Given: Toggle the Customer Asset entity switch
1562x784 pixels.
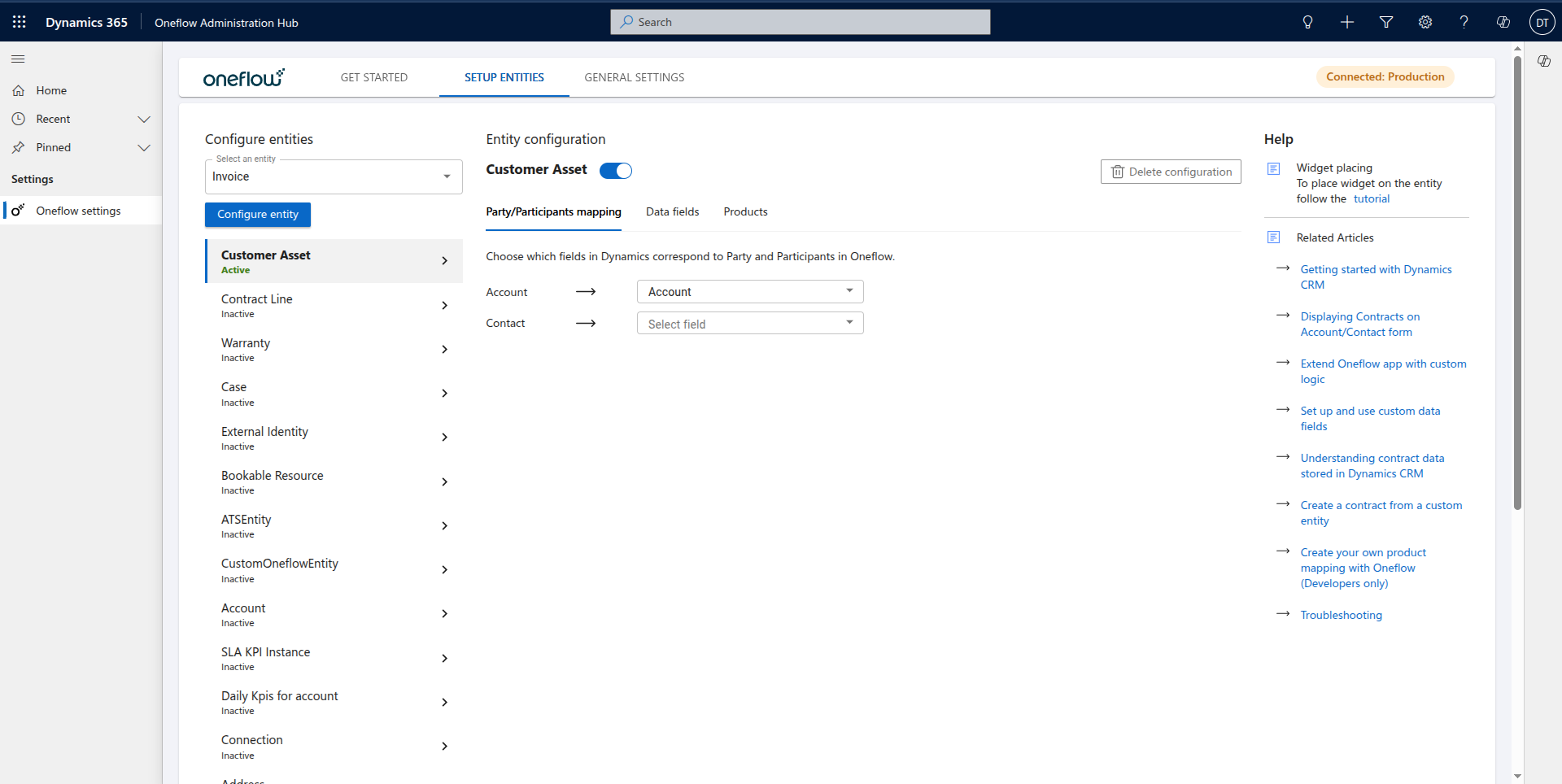Looking at the screenshot, I should click(616, 170).
